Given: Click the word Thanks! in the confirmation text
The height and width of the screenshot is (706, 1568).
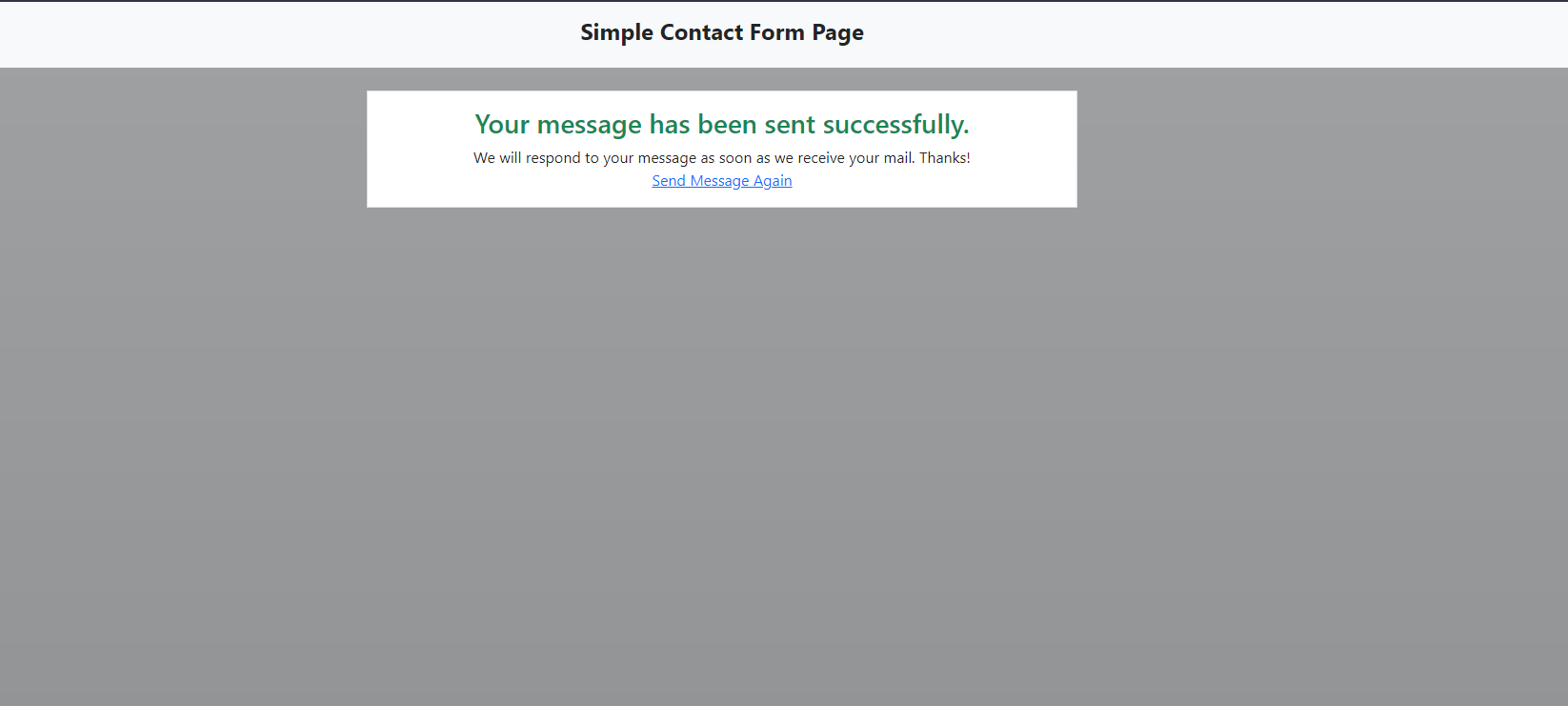Looking at the screenshot, I should coord(944,158).
